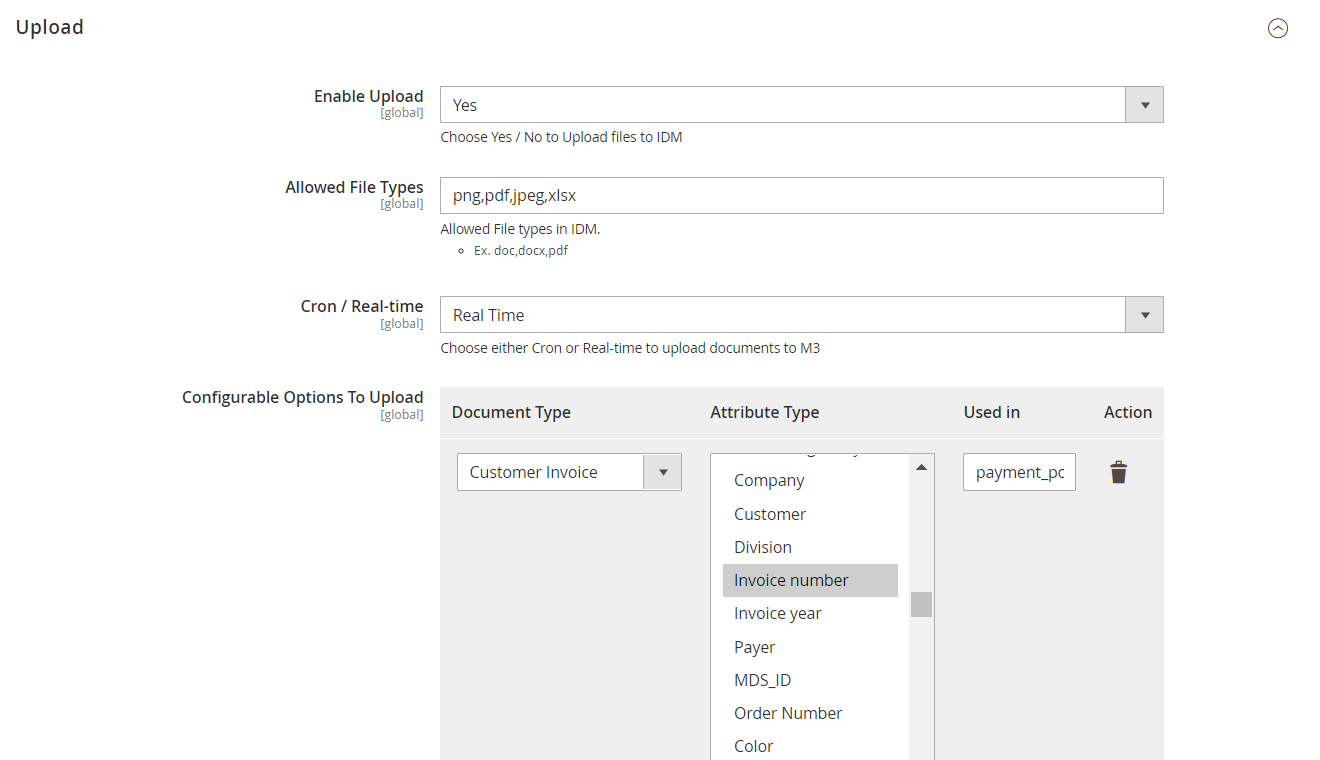Click the attribute list scroll-up arrow
Image resolution: width=1320 pixels, height=760 pixels.
pyautogui.click(x=921, y=467)
